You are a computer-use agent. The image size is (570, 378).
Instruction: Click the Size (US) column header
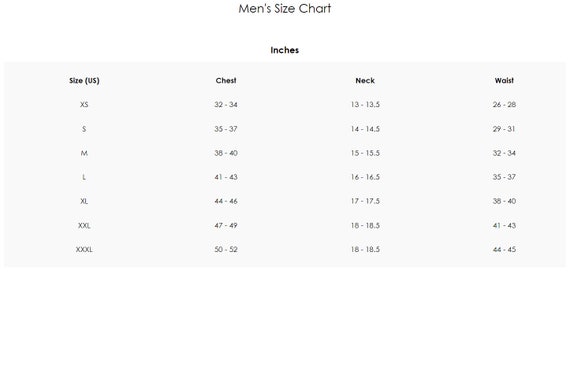84,80
